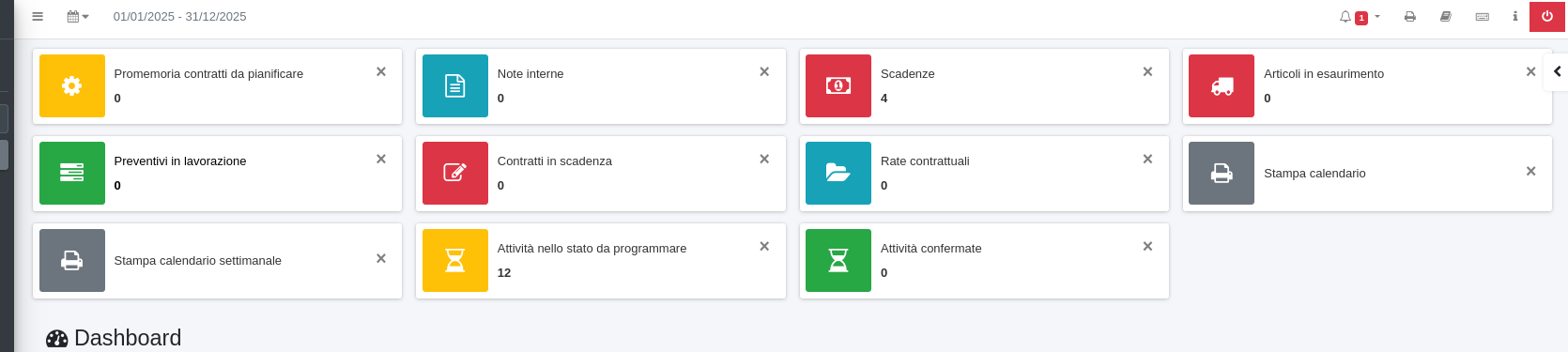
Task: Collapse the right side panel chevron
Action: click(x=1557, y=71)
